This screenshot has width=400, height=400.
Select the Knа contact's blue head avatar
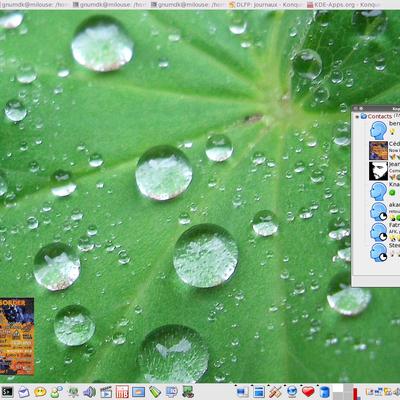click(378, 191)
